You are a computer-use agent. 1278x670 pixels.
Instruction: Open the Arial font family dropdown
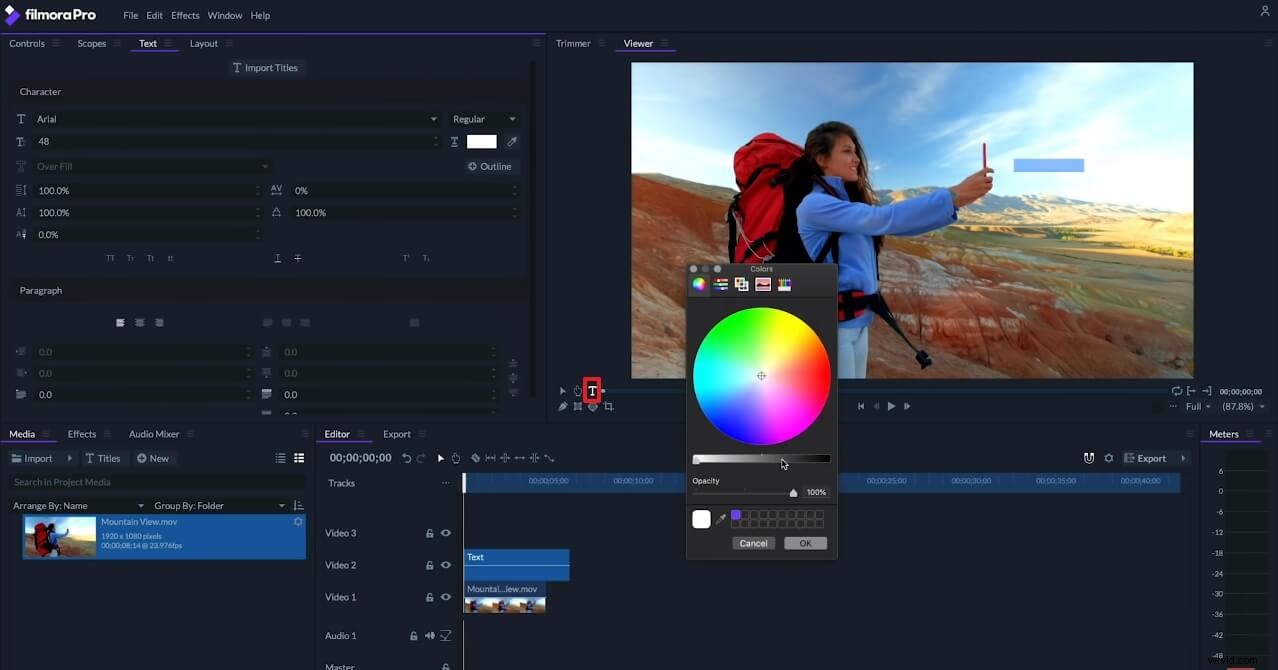[x=433, y=118]
